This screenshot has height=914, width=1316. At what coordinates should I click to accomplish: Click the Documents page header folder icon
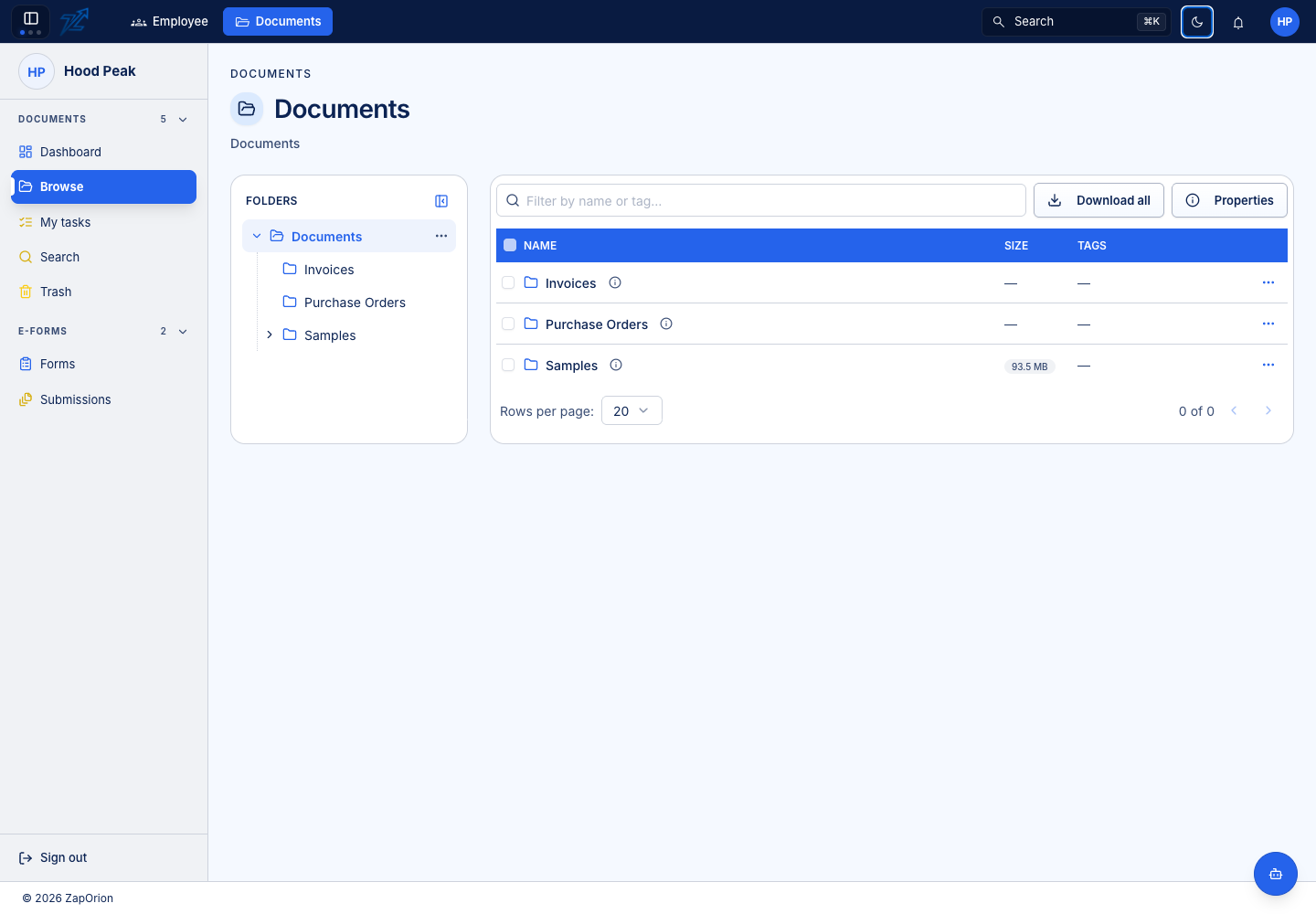pyautogui.click(x=247, y=109)
